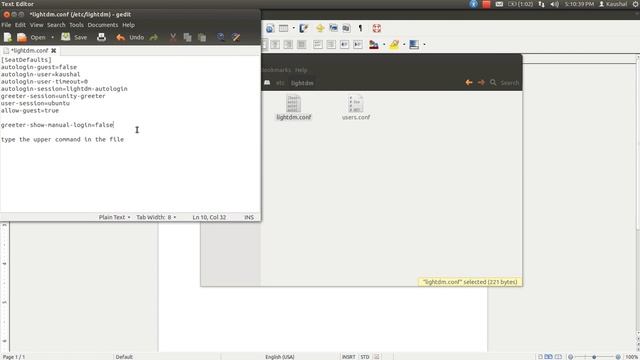
Task: Open the File menu in gedit
Action: (x=6, y=25)
